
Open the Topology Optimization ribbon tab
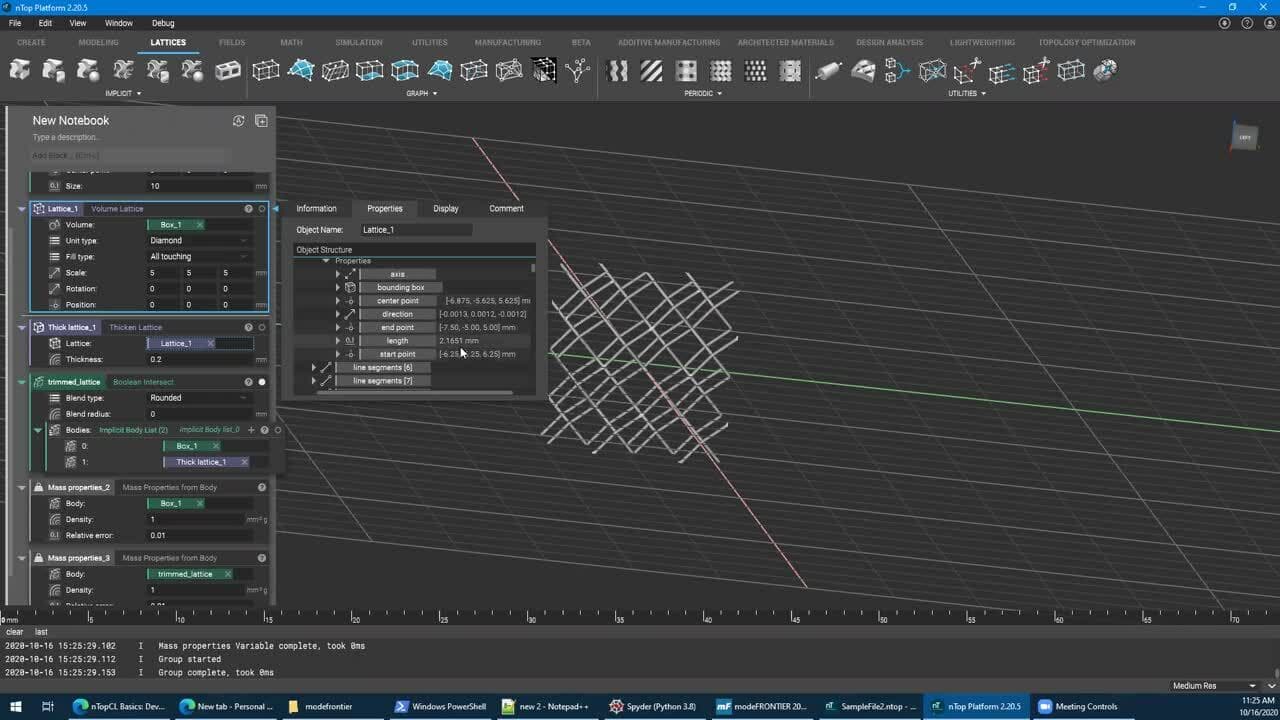(1087, 43)
